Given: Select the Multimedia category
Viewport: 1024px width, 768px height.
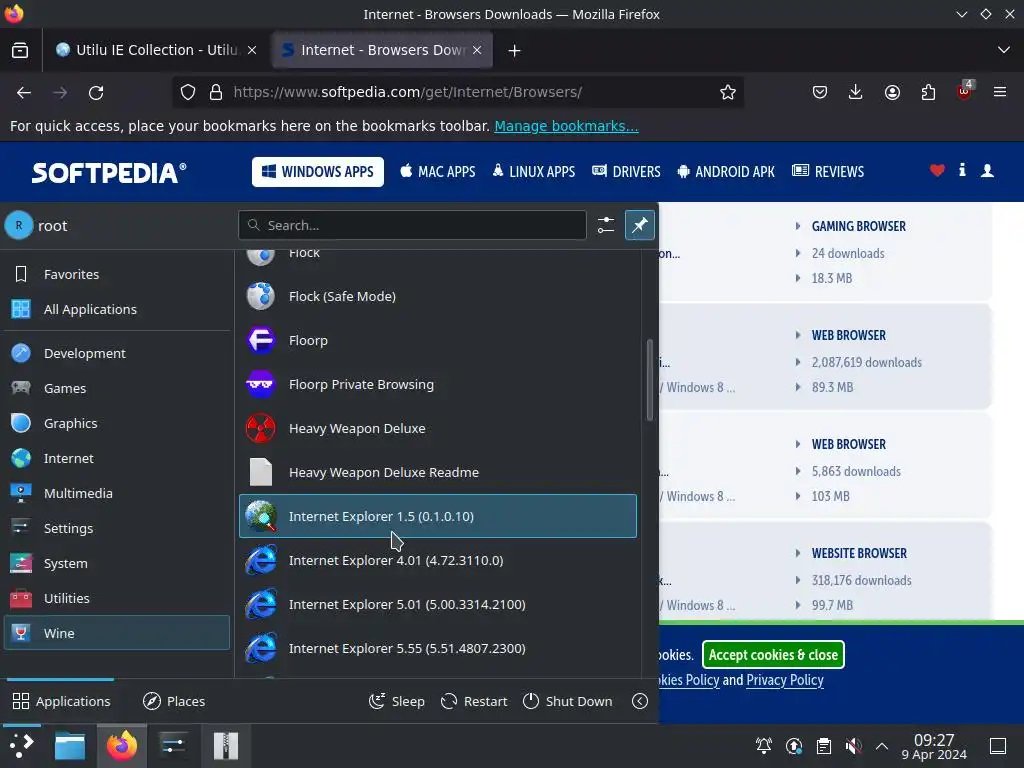Looking at the screenshot, I should point(116,494).
